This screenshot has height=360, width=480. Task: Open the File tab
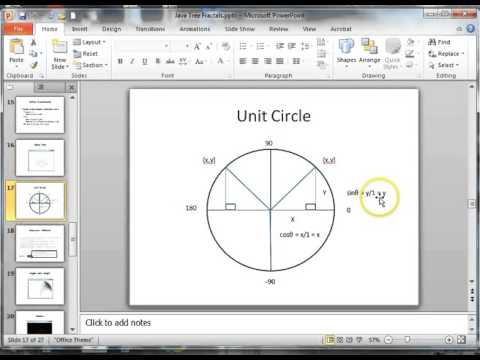pos(18,29)
